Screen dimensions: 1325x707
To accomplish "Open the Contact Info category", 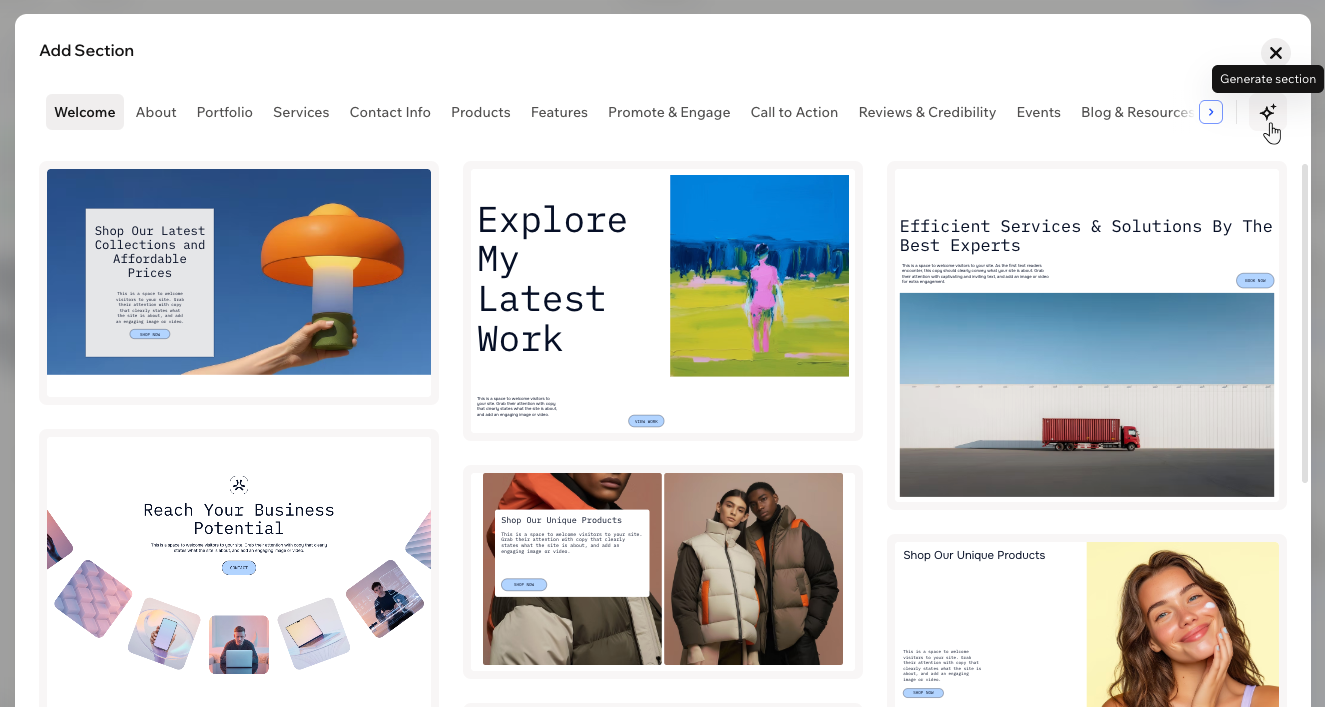I will click(x=390, y=112).
